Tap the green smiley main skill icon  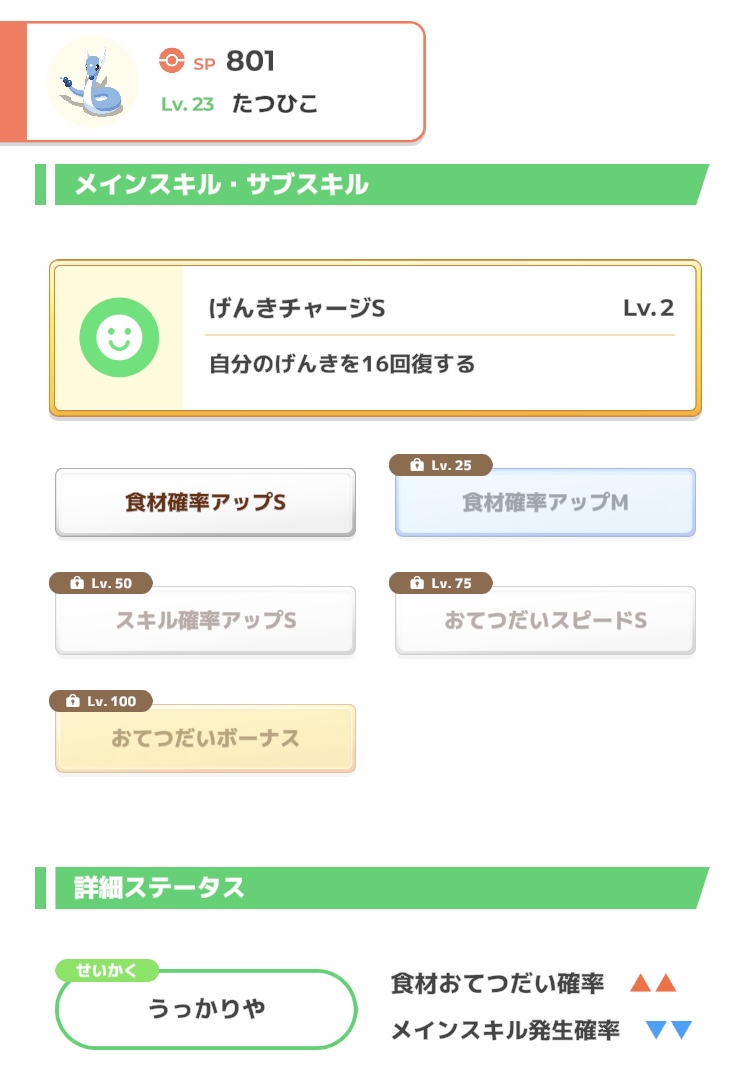tap(119, 338)
